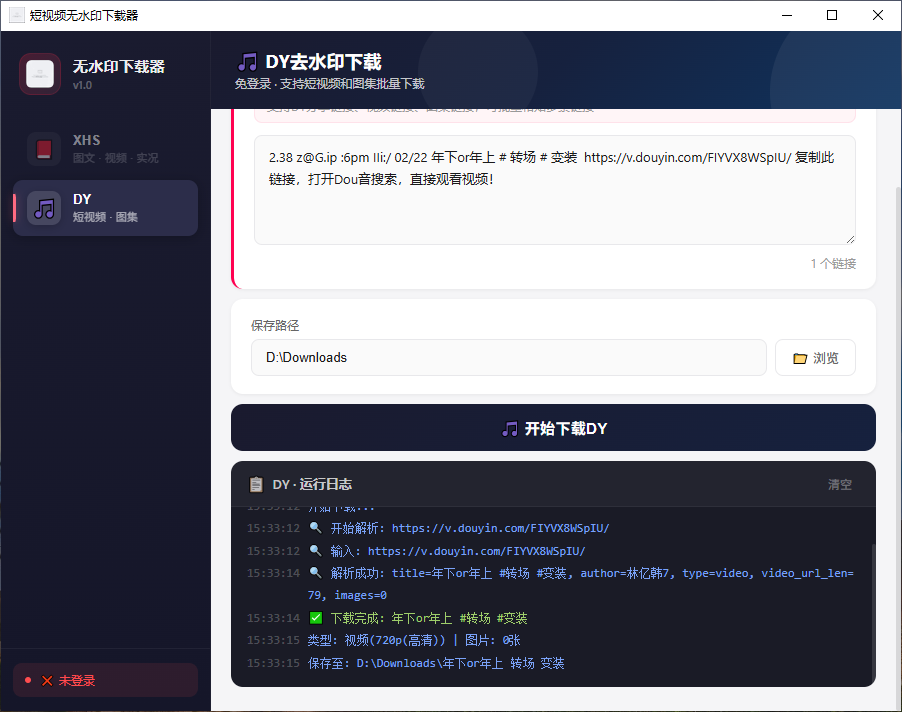Click log line starting '类型: 视频(720p(高清))'
This screenshot has width=902, height=712.
click(x=414, y=640)
